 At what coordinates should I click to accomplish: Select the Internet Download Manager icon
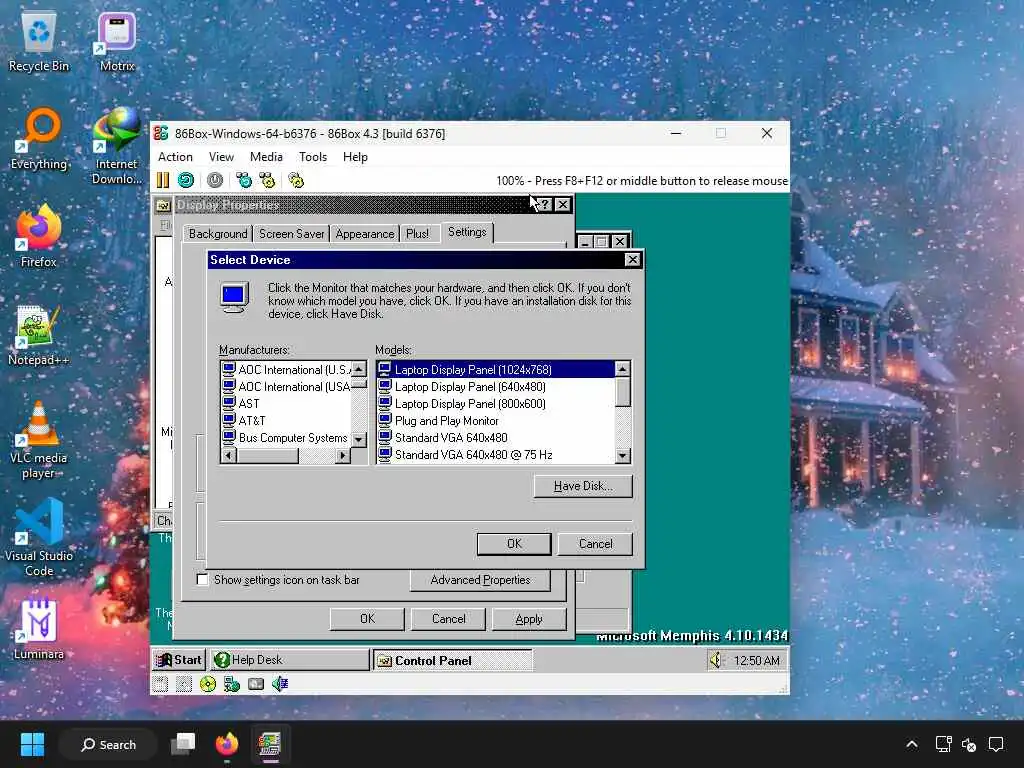click(x=117, y=146)
